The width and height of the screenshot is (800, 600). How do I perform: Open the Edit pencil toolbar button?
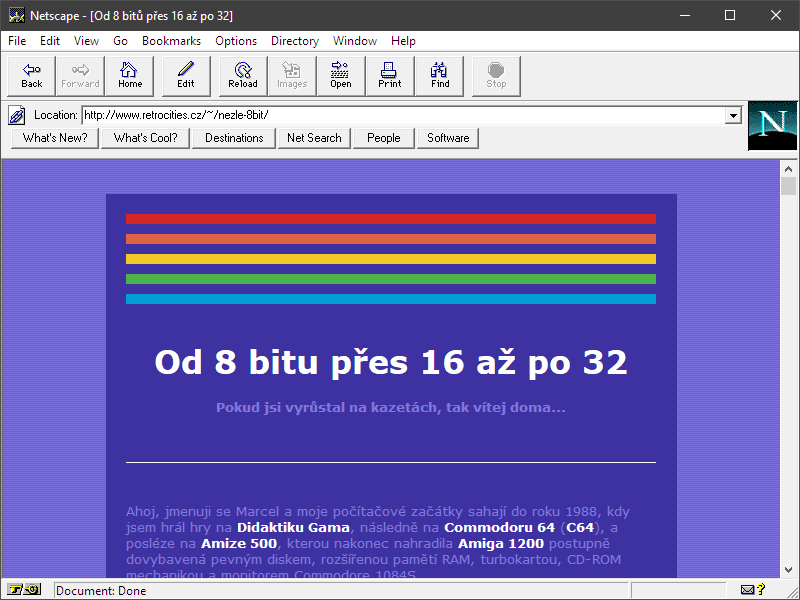tap(186, 76)
